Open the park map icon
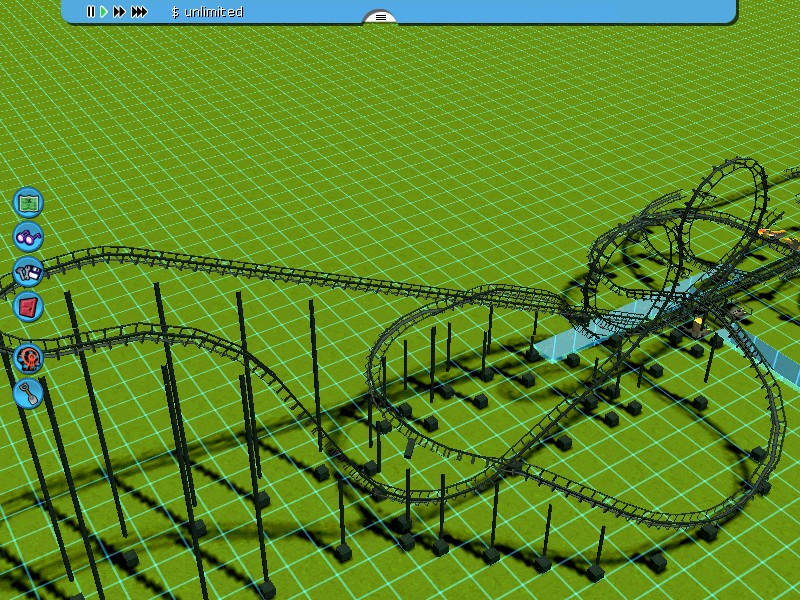800x600 pixels. (28, 202)
